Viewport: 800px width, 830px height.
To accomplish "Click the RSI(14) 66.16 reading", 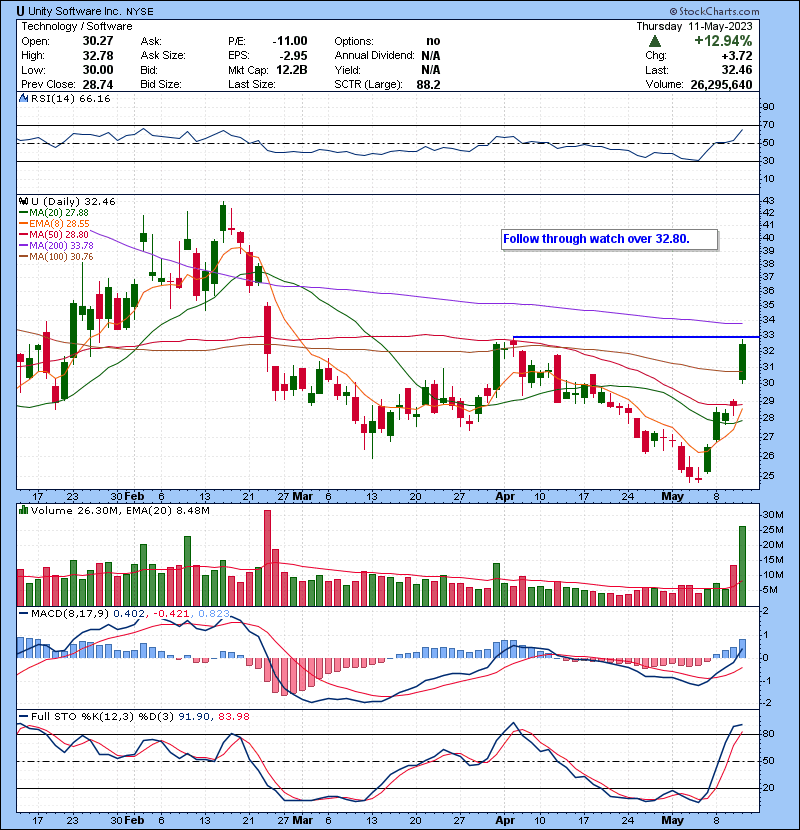I will coord(70,98).
